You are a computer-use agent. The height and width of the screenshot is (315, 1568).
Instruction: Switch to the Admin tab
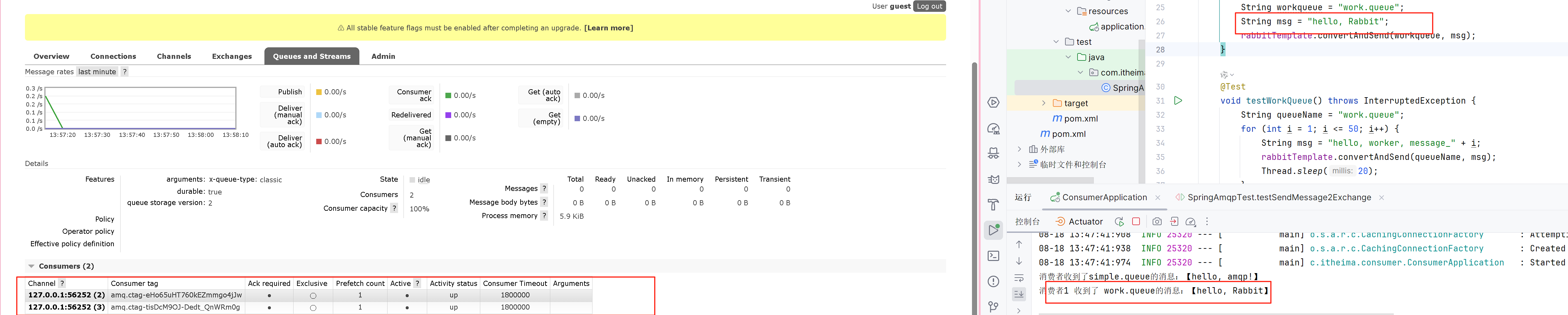coord(383,56)
